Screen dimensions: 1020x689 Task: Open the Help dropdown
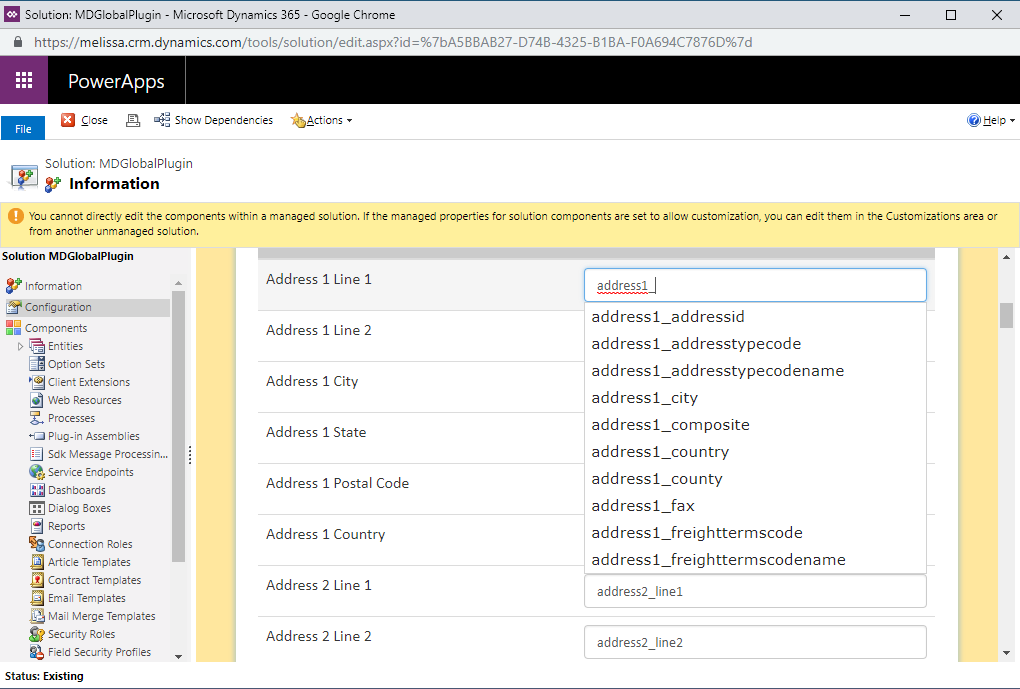click(x=991, y=120)
